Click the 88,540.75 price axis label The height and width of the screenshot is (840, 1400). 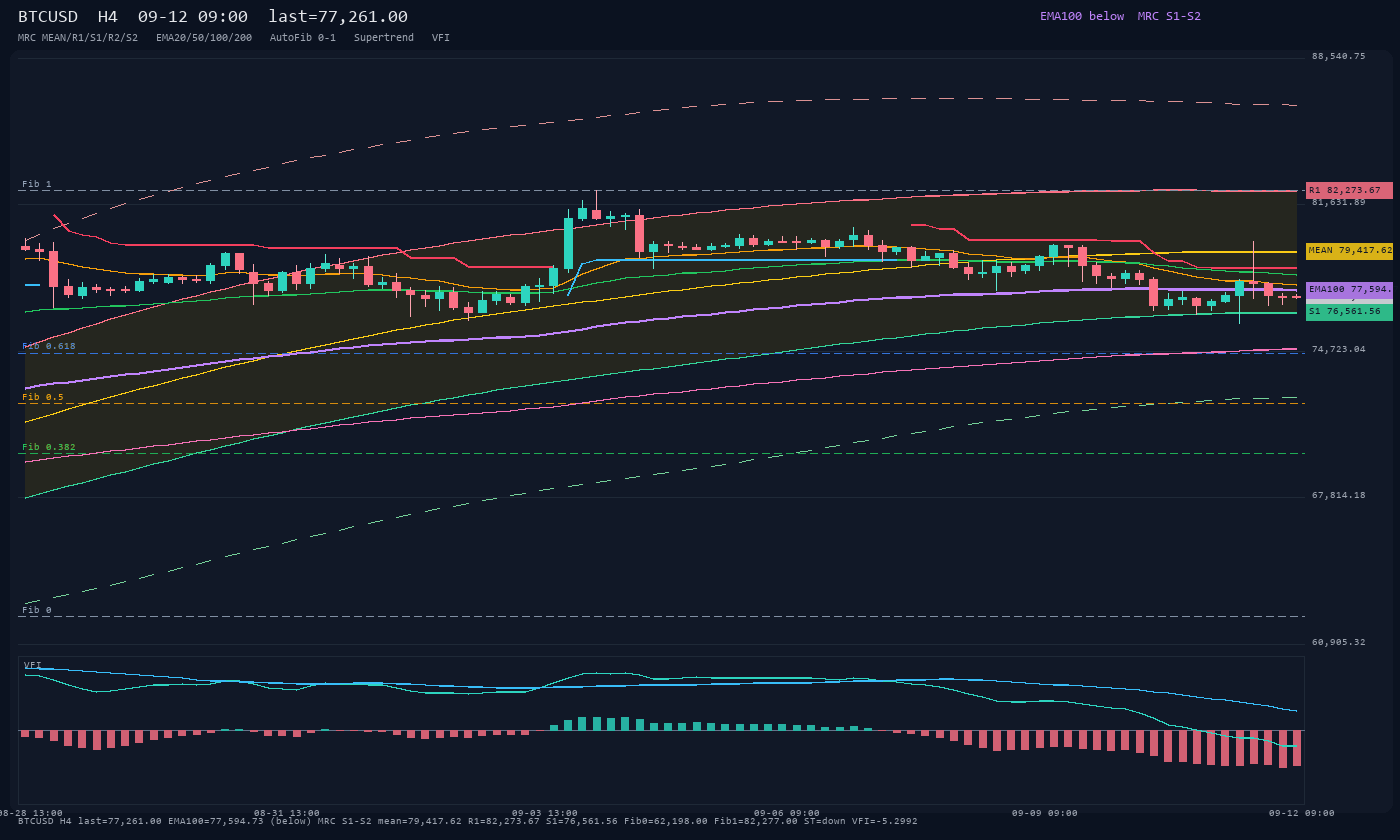coord(1338,57)
